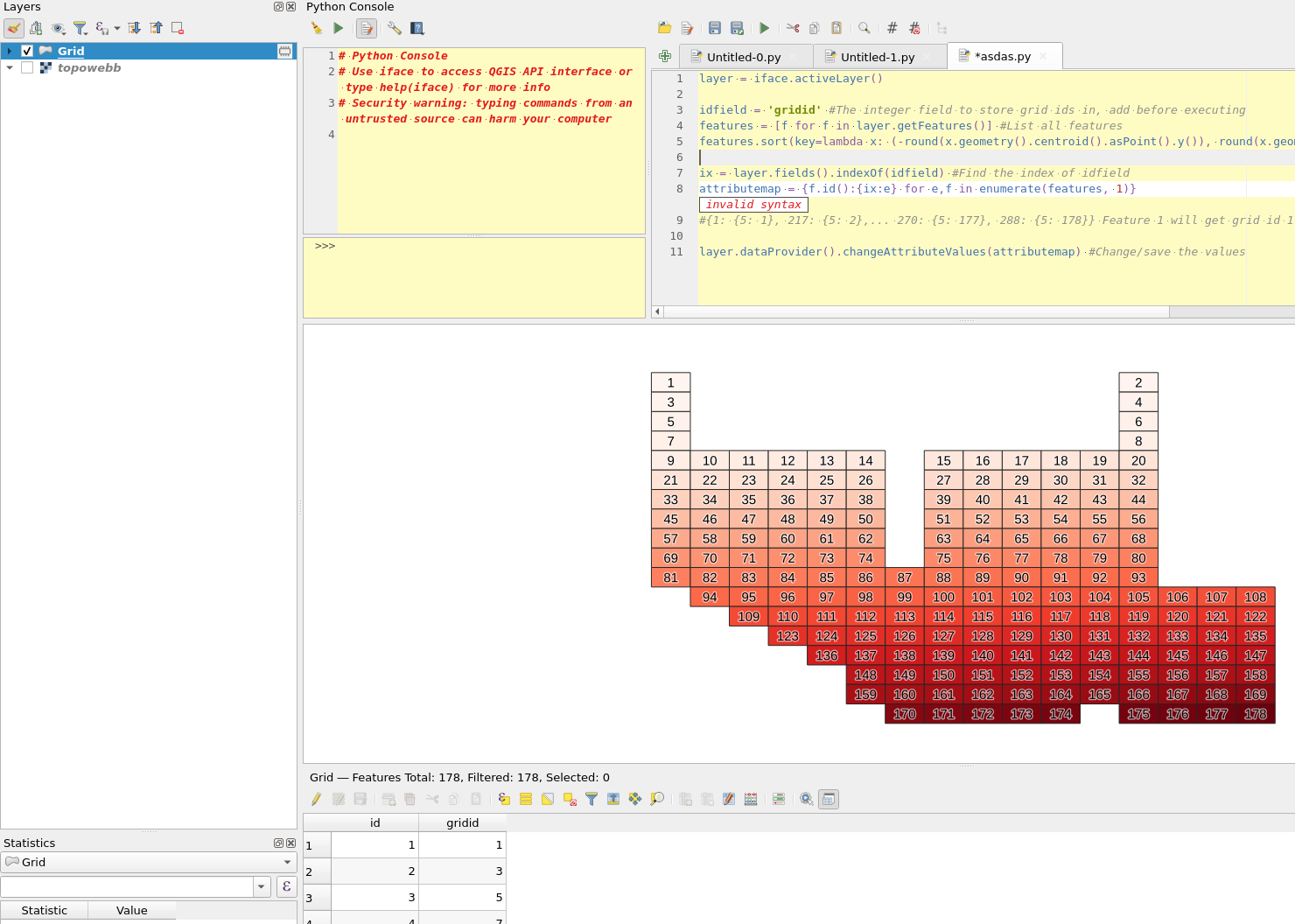Click the editor horizontal scrollbar

(x=916, y=311)
